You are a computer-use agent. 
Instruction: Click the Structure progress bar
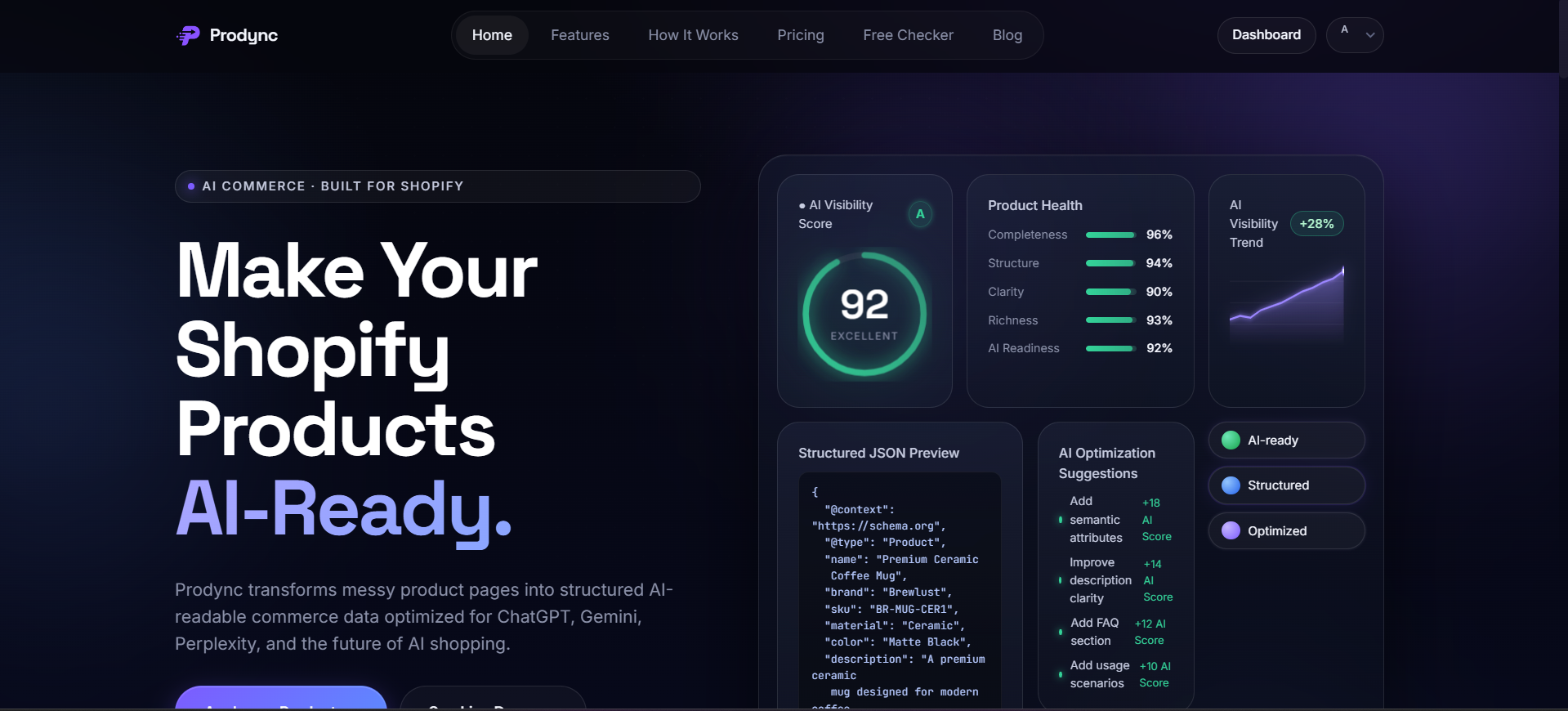click(x=1110, y=263)
